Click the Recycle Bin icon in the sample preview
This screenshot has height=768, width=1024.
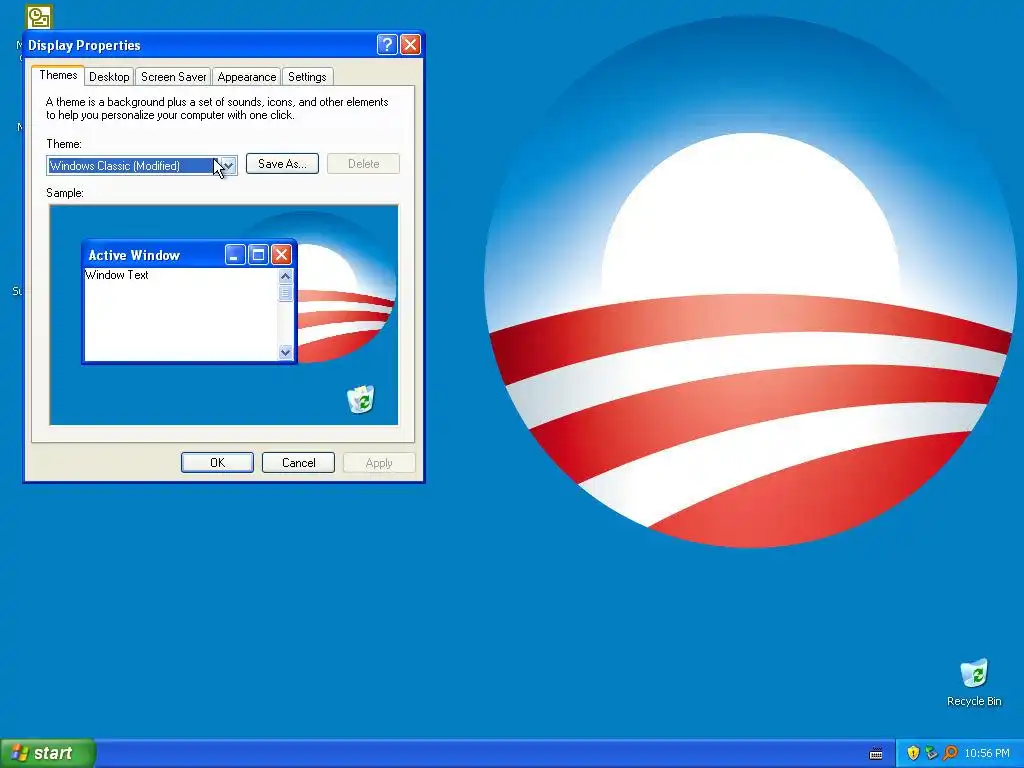360,399
